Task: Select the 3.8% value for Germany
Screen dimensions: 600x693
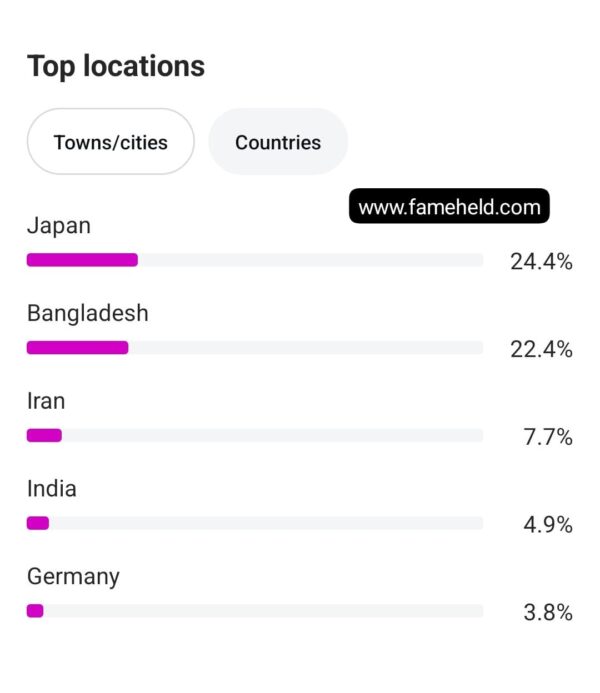Action: coord(548,613)
